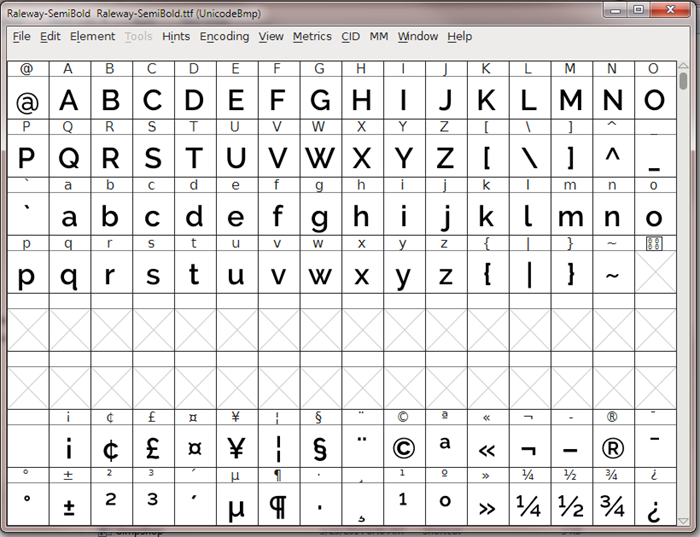The width and height of the screenshot is (700, 537).
Task: Select the uppercase Z glyph cell
Action: click(x=446, y=156)
